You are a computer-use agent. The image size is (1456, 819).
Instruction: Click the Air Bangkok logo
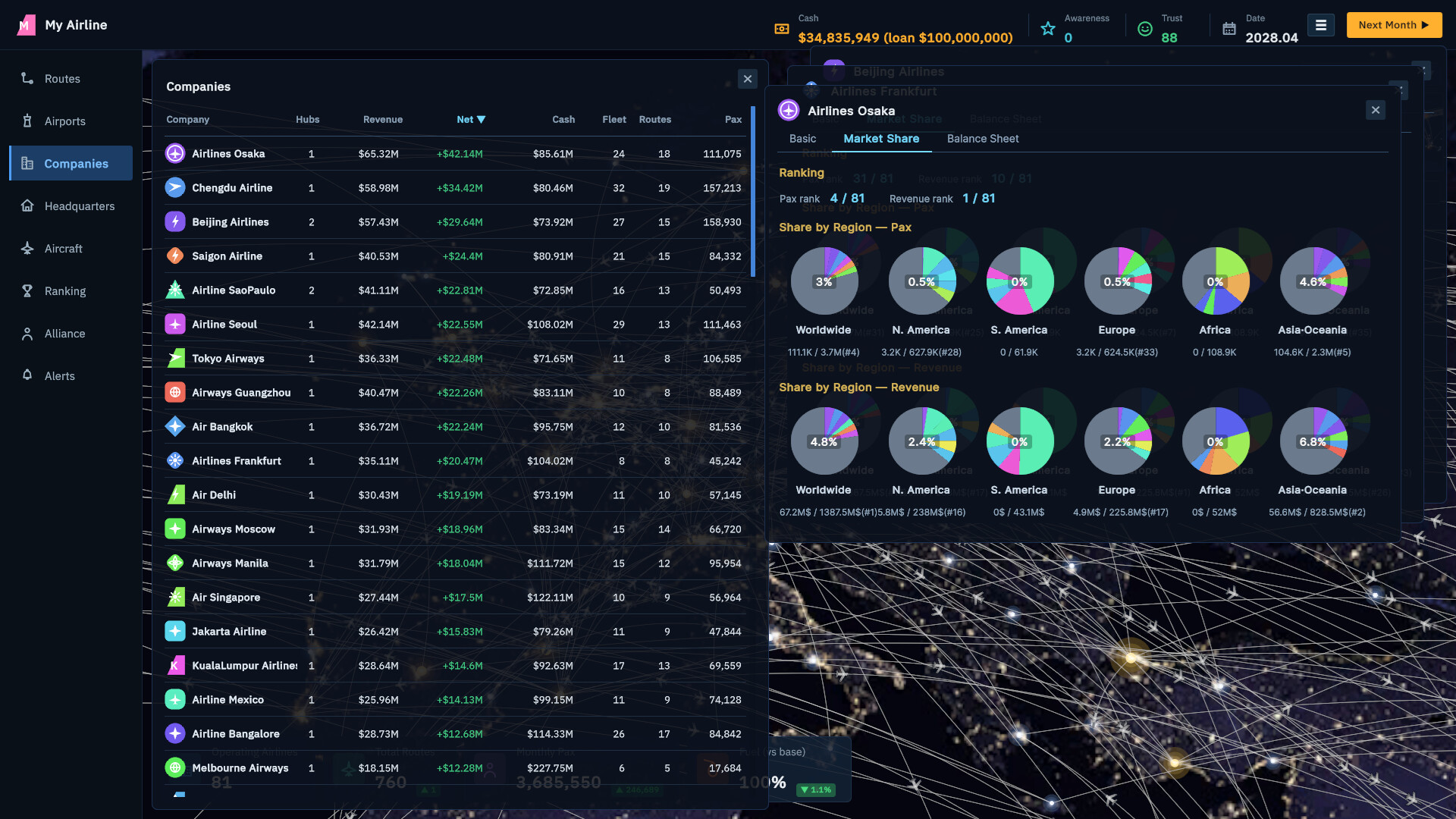[175, 426]
